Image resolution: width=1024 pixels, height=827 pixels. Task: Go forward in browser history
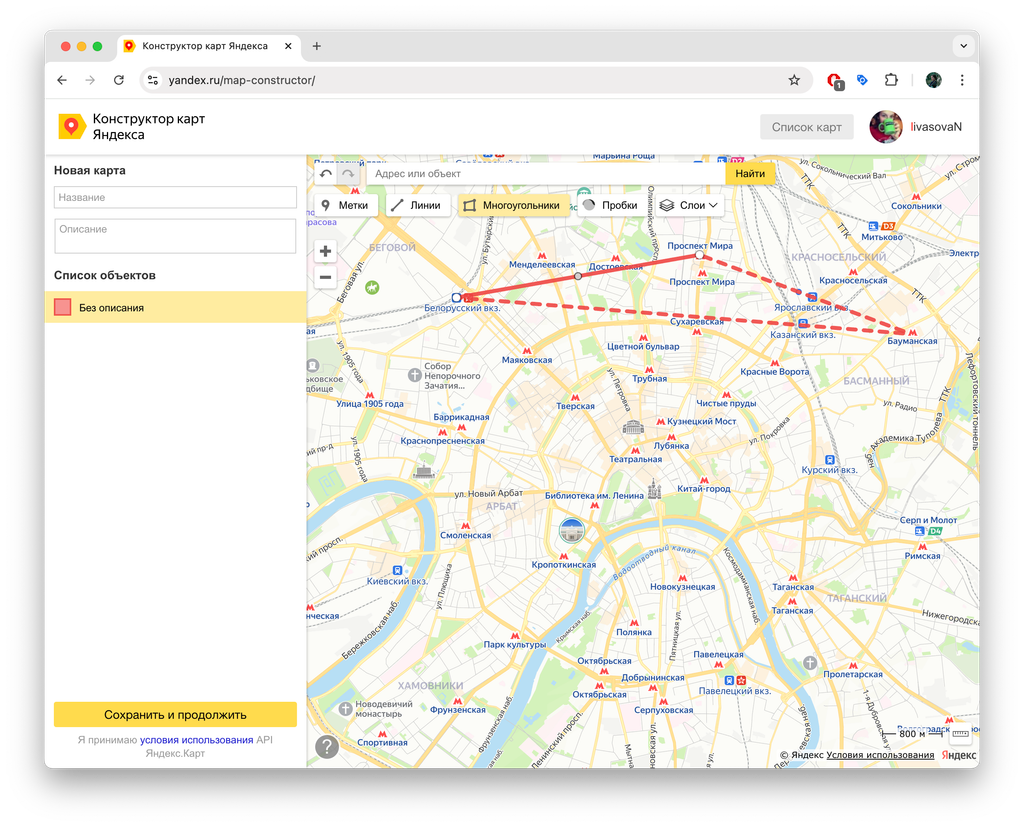pyautogui.click(x=90, y=80)
